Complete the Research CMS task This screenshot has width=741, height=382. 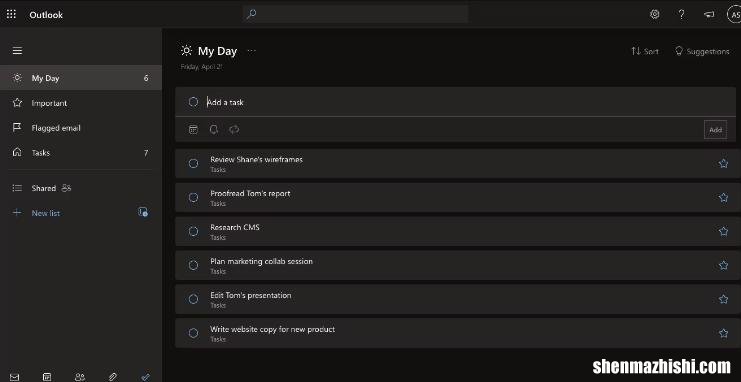coord(193,231)
